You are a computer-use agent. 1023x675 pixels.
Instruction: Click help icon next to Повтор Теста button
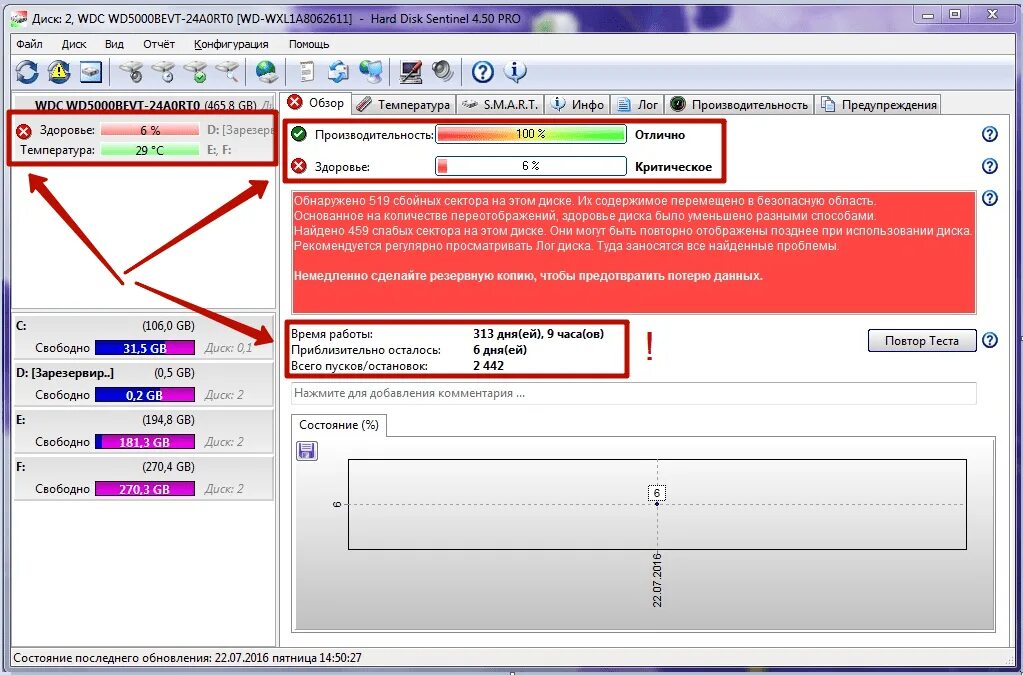990,340
